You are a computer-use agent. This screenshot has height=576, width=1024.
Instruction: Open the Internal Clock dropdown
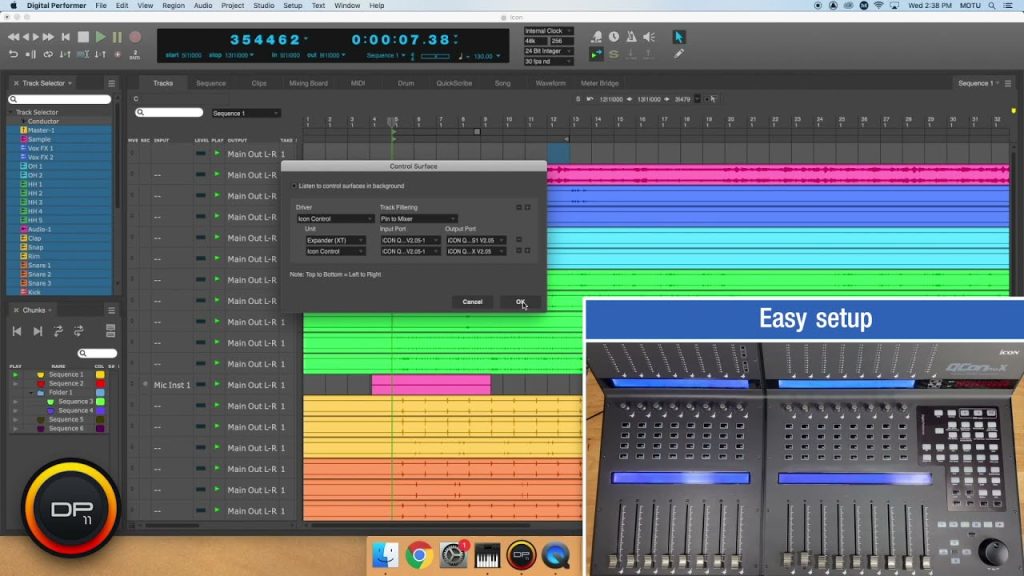point(548,31)
